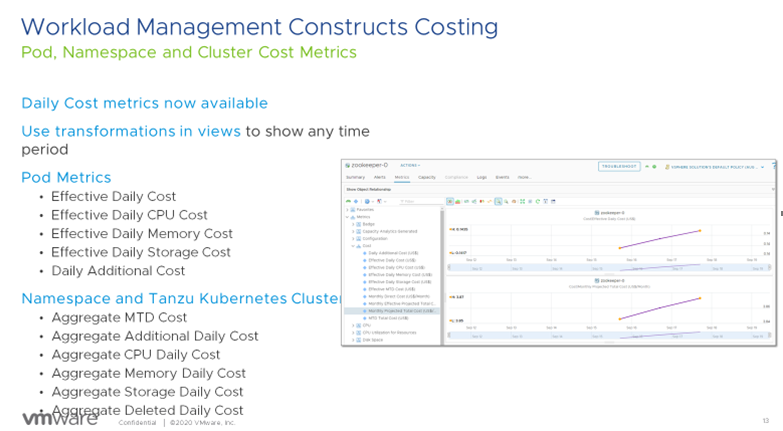
Task: Click the blue circular icon in tree toolbar
Action: coord(367,201)
